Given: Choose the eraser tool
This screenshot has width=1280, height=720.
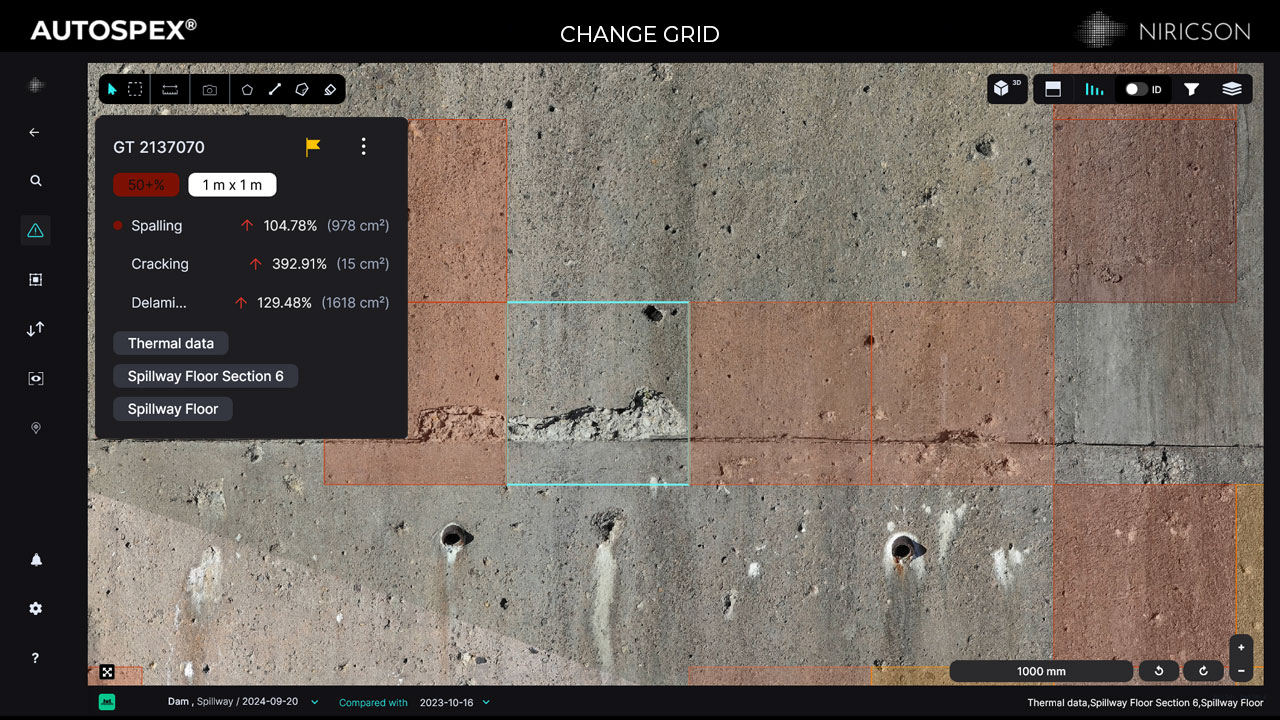Looking at the screenshot, I should tap(330, 89).
